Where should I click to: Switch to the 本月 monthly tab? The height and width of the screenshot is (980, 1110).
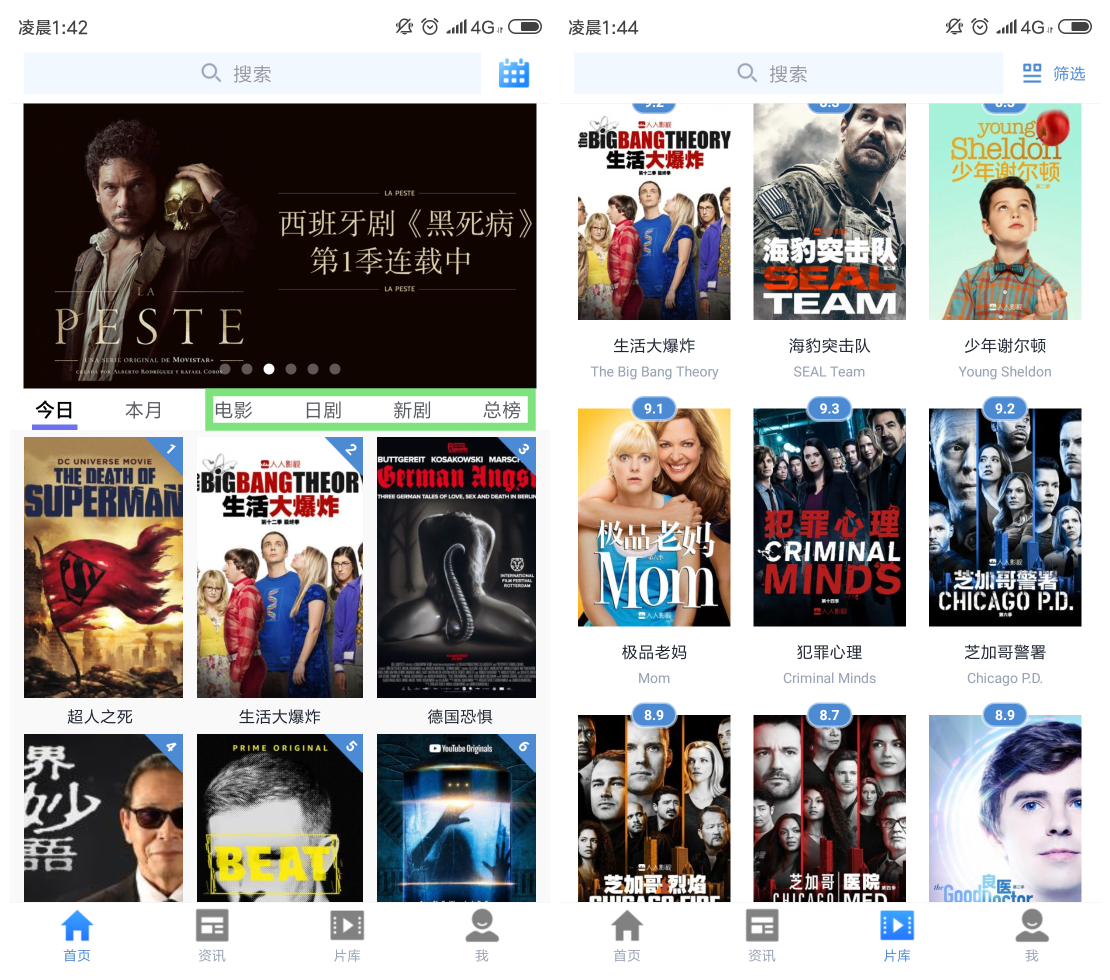[143, 409]
